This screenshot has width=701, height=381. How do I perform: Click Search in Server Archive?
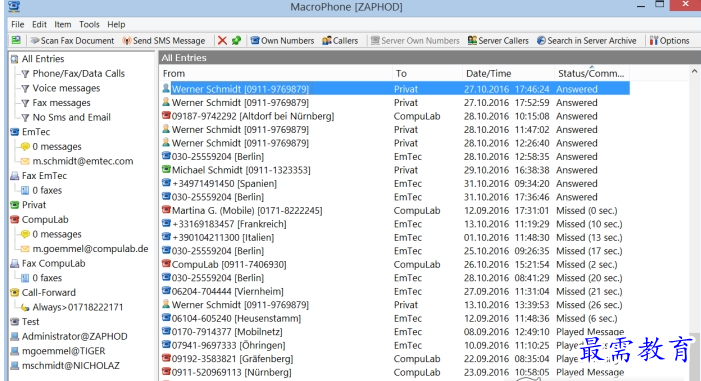click(587, 41)
